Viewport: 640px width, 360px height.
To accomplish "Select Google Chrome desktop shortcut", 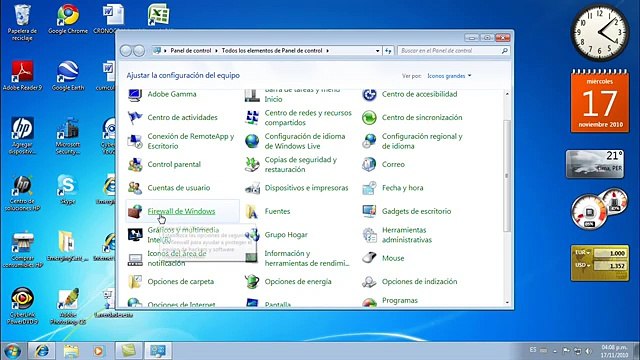I will (68, 20).
